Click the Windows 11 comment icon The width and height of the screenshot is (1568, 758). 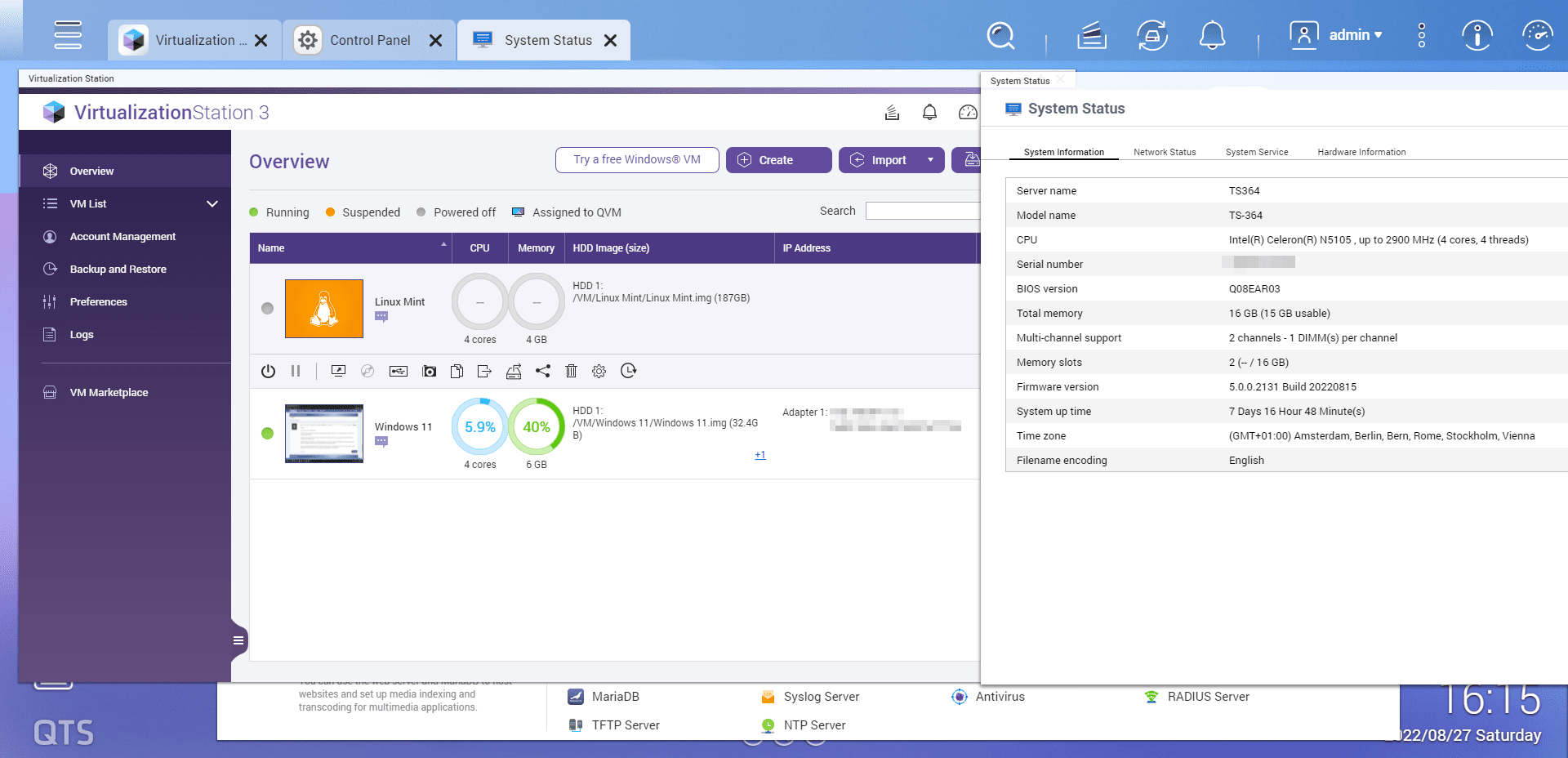pos(381,442)
